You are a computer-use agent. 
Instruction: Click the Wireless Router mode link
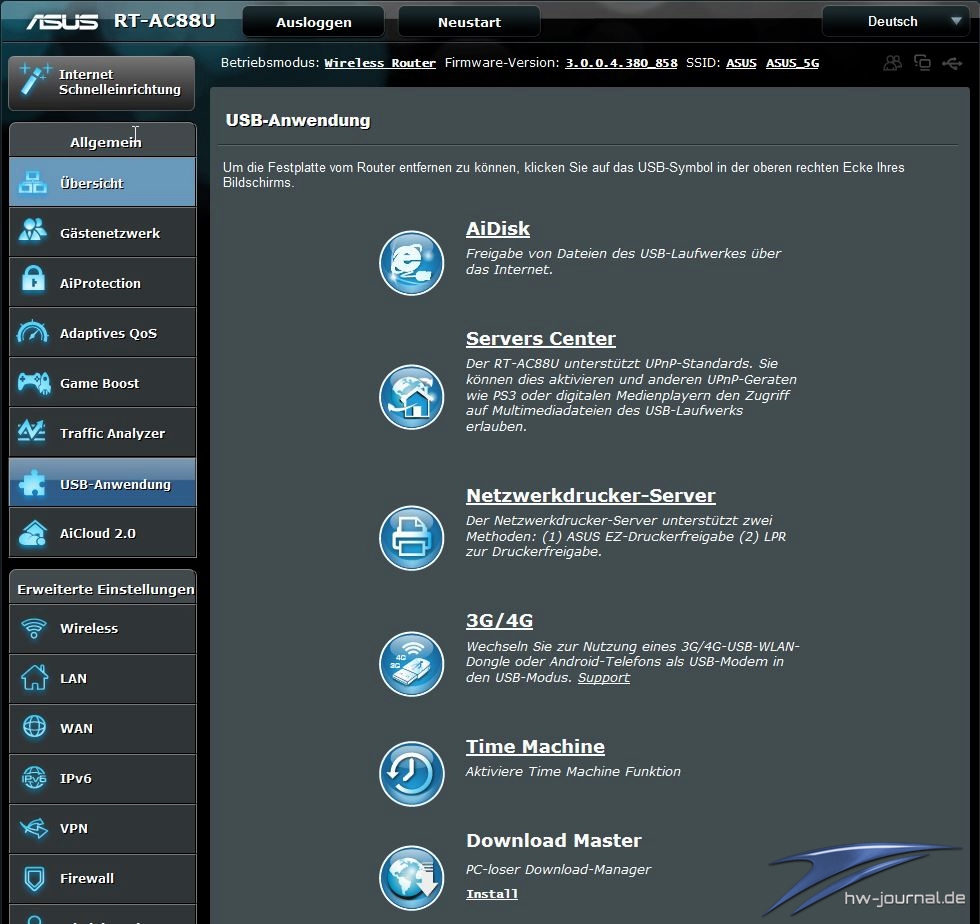[x=380, y=63]
